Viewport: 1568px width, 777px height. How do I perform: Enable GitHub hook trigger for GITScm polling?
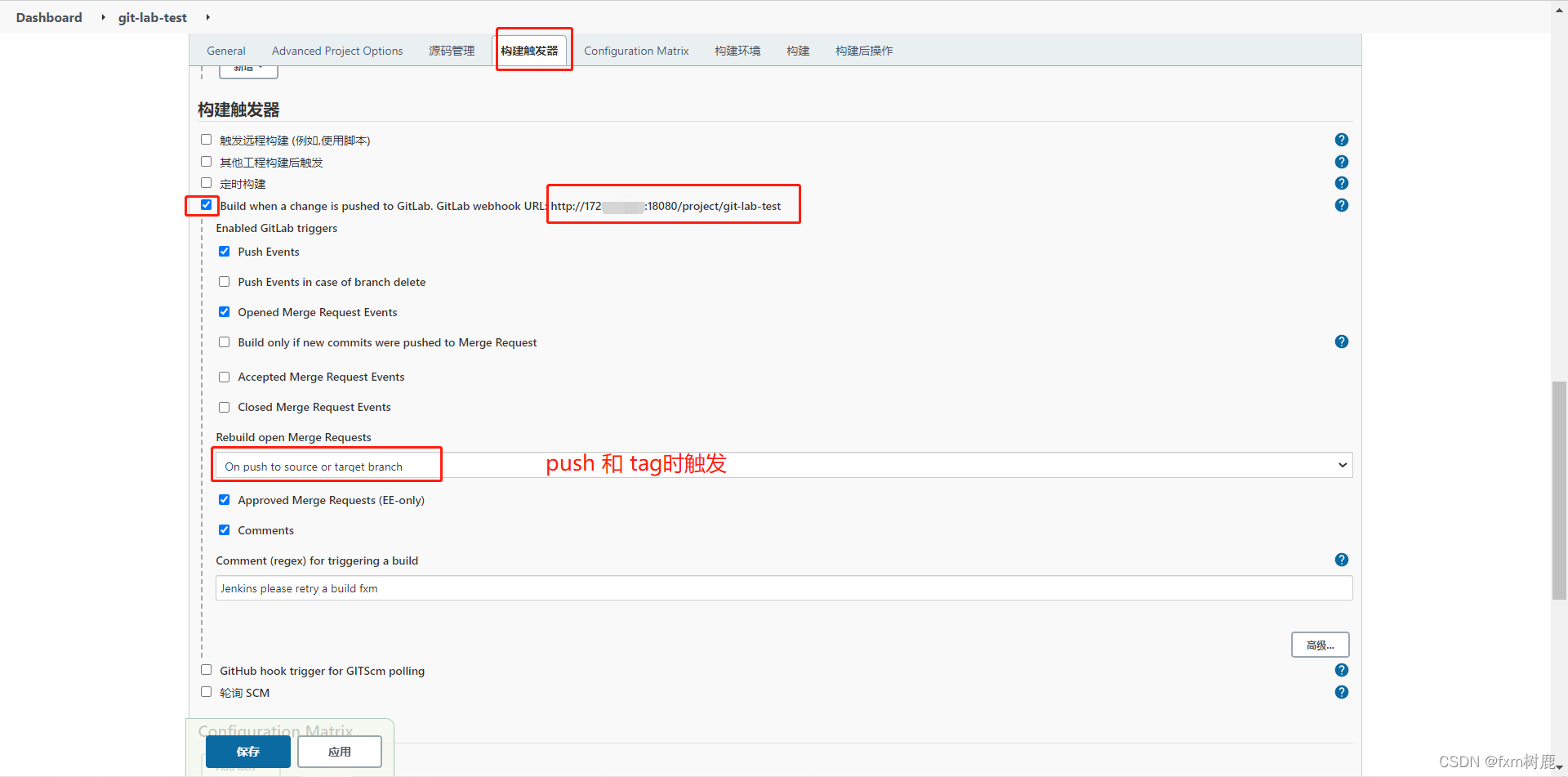click(206, 670)
